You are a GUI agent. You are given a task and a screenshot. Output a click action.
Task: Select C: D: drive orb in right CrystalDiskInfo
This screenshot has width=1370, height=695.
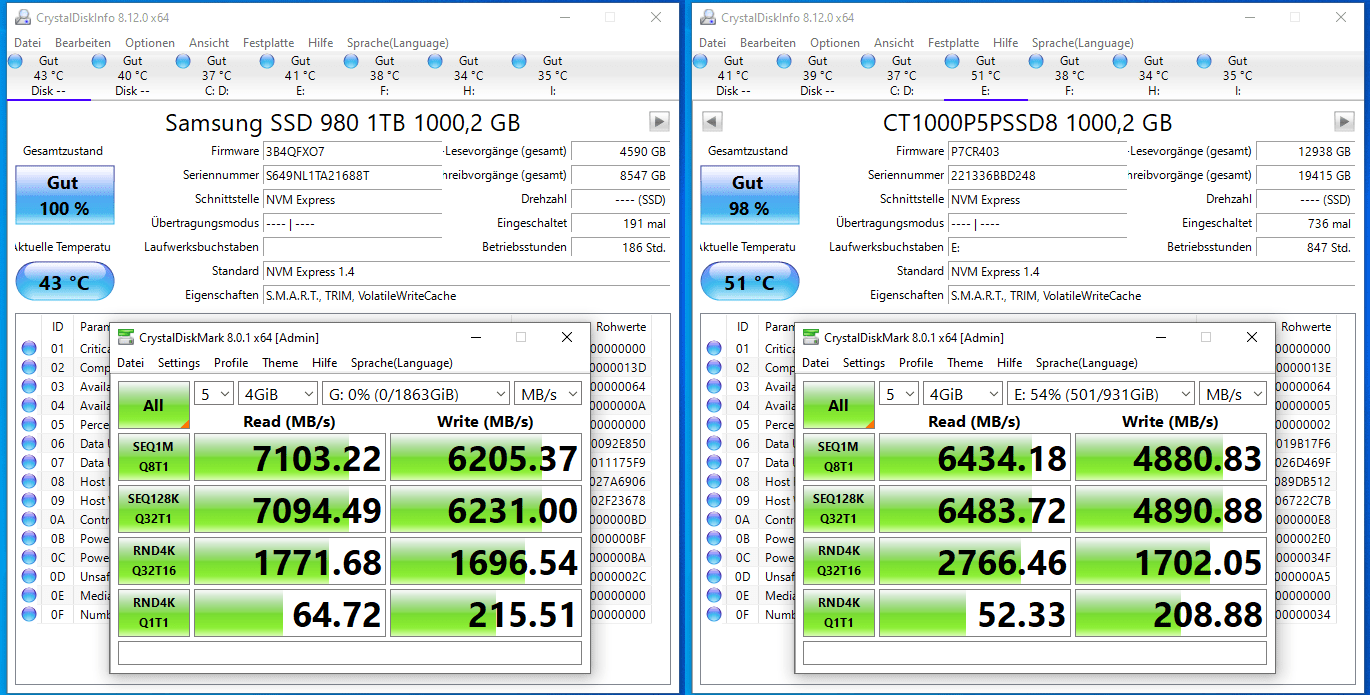(x=868, y=61)
